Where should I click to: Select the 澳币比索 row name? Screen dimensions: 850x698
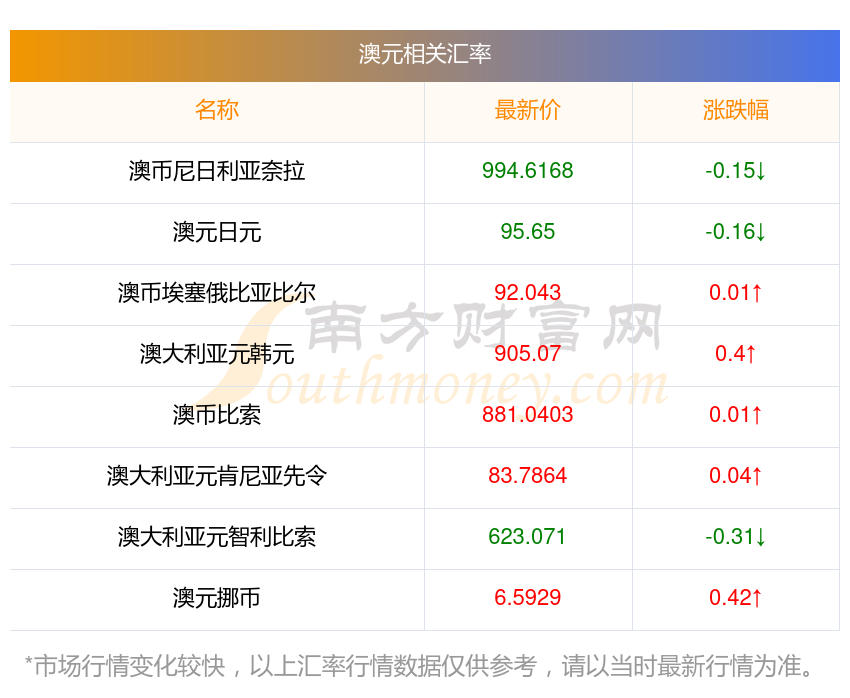(217, 415)
